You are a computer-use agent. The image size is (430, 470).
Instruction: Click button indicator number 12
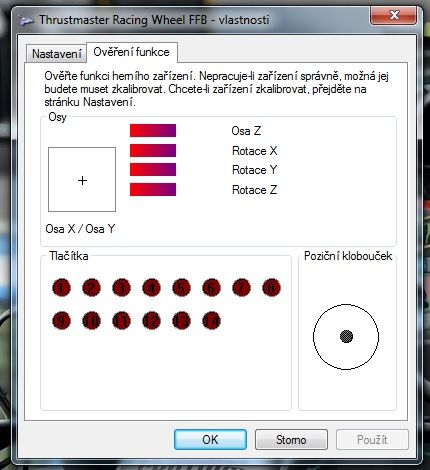(151, 321)
